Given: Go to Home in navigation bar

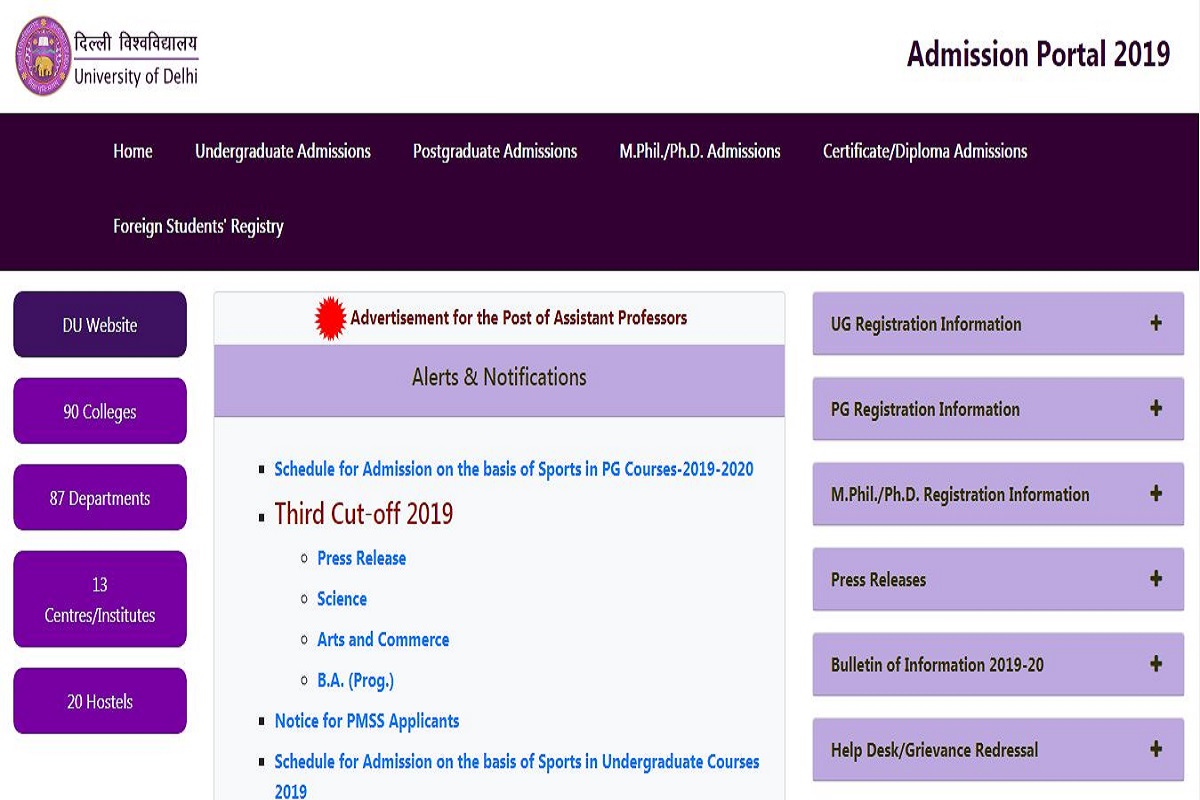Looking at the screenshot, I should coord(133,151).
